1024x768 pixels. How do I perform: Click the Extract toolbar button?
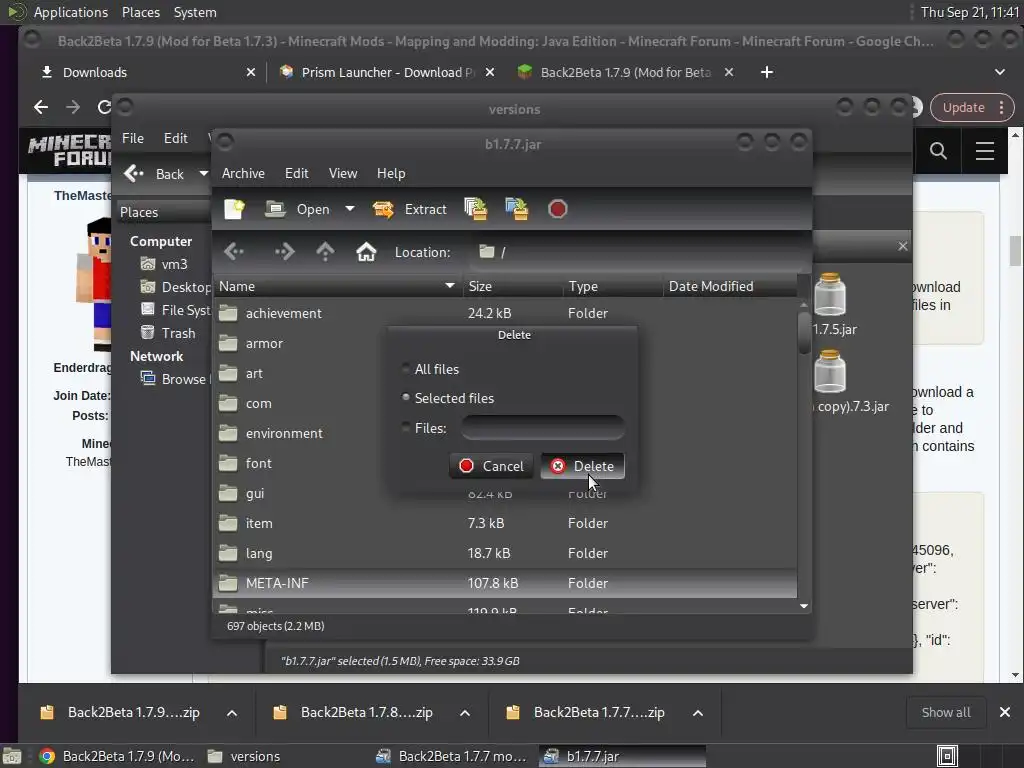tap(409, 209)
